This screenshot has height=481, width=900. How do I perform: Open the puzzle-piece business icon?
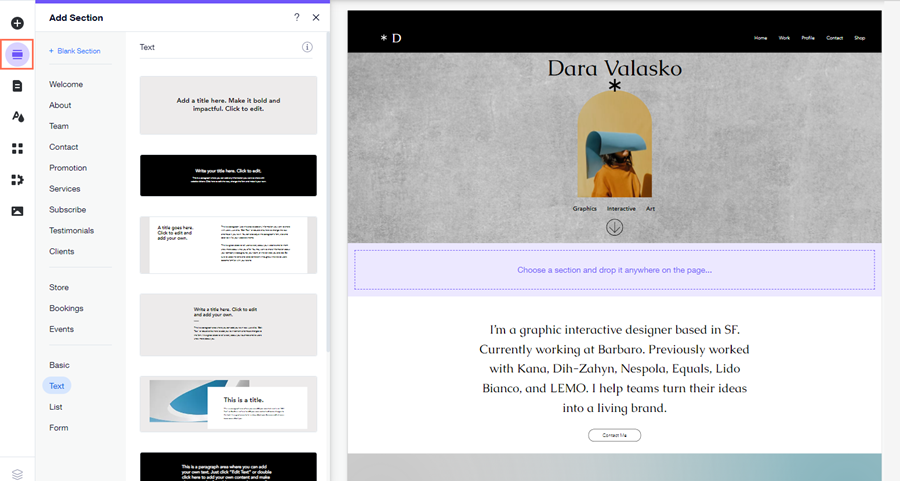17,180
